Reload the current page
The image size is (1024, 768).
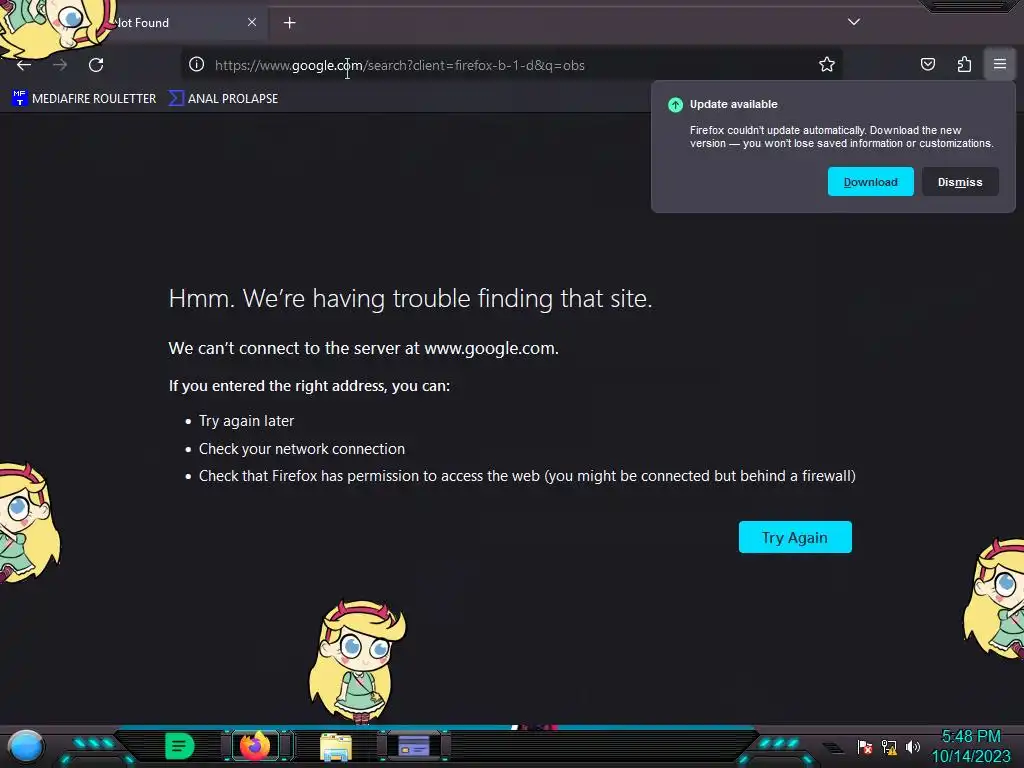coord(96,65)
